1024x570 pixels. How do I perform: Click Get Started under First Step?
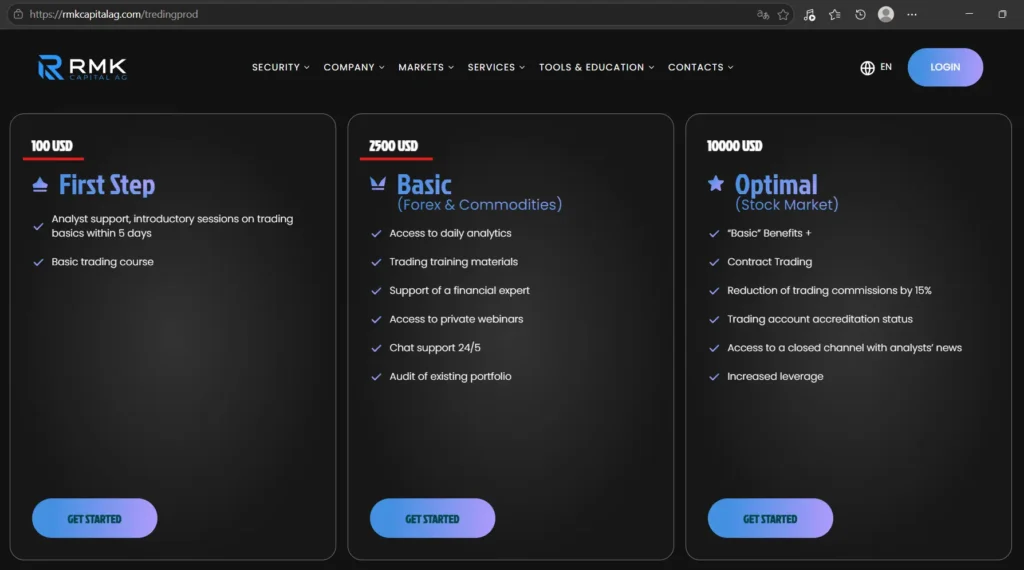(95, 518)
